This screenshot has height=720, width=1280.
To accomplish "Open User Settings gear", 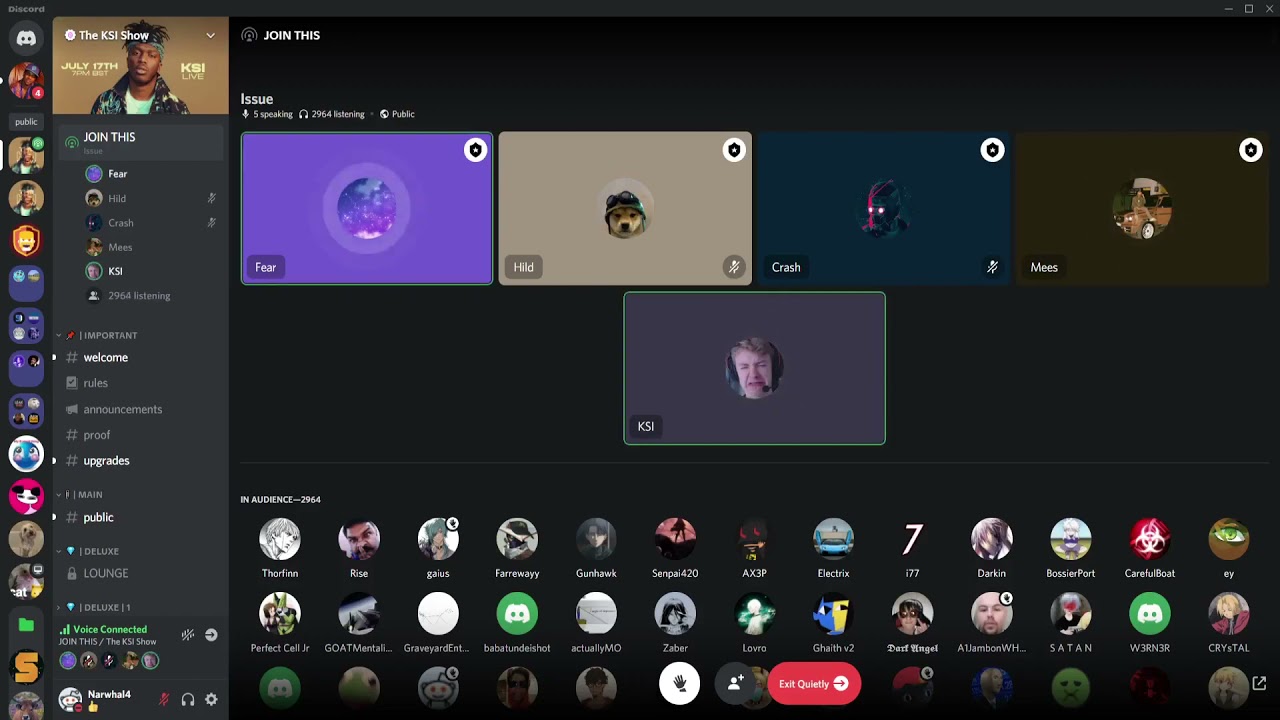I will click(x=211, y=699).
